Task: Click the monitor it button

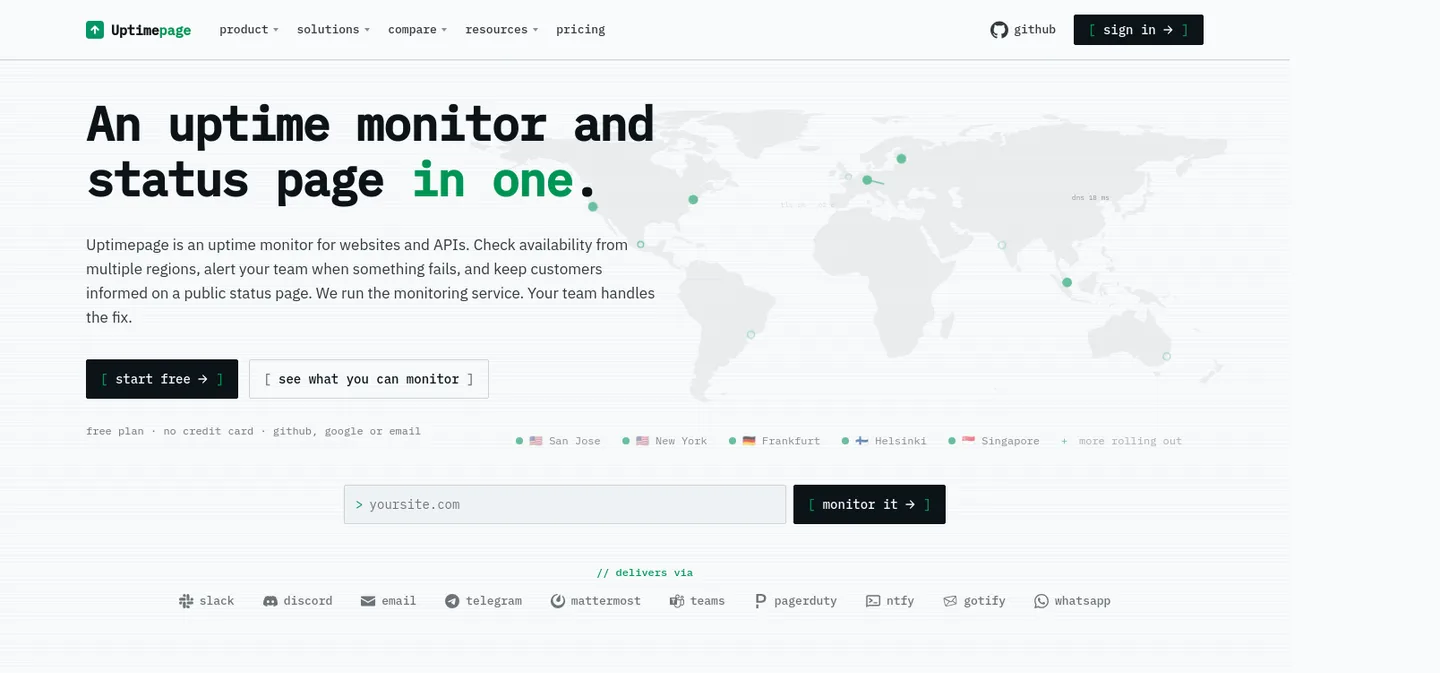Action: [869, 504]
